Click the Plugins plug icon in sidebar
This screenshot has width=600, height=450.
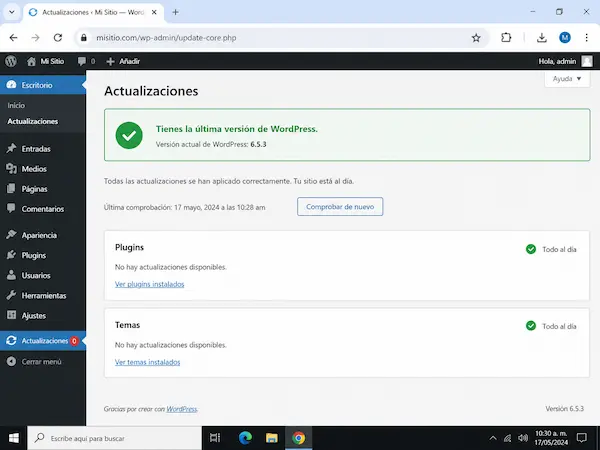pyautogui.click(x=11, y=255)
